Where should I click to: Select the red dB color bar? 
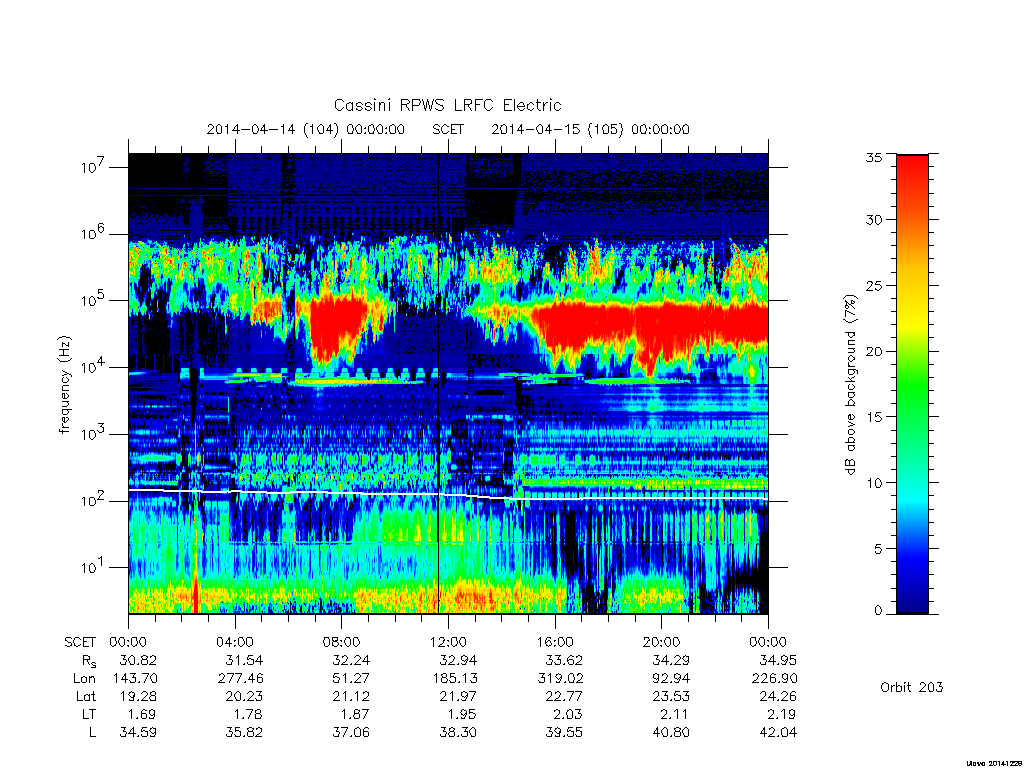(912, 384)
